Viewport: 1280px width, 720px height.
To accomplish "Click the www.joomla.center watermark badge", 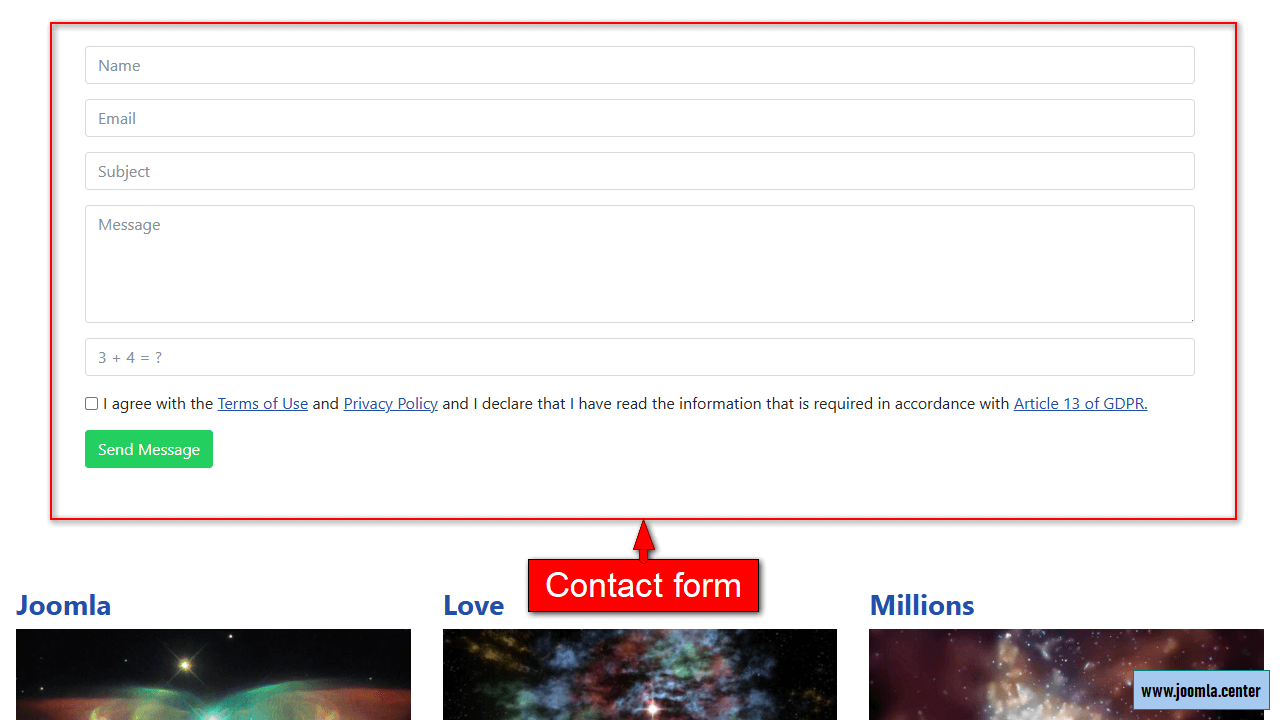I will (1201, 690).
